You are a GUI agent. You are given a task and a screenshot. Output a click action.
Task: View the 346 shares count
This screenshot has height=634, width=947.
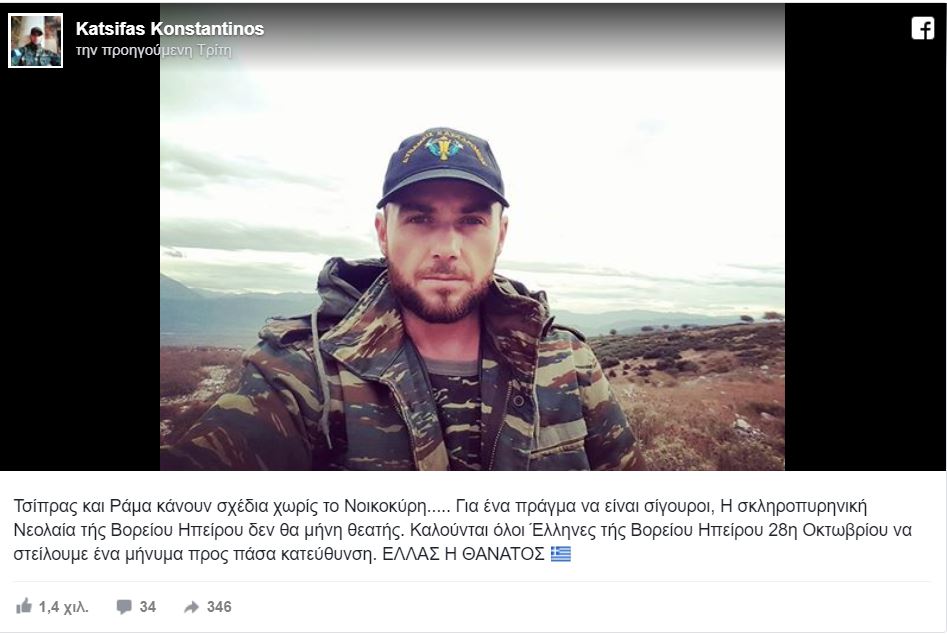point(219,607)
